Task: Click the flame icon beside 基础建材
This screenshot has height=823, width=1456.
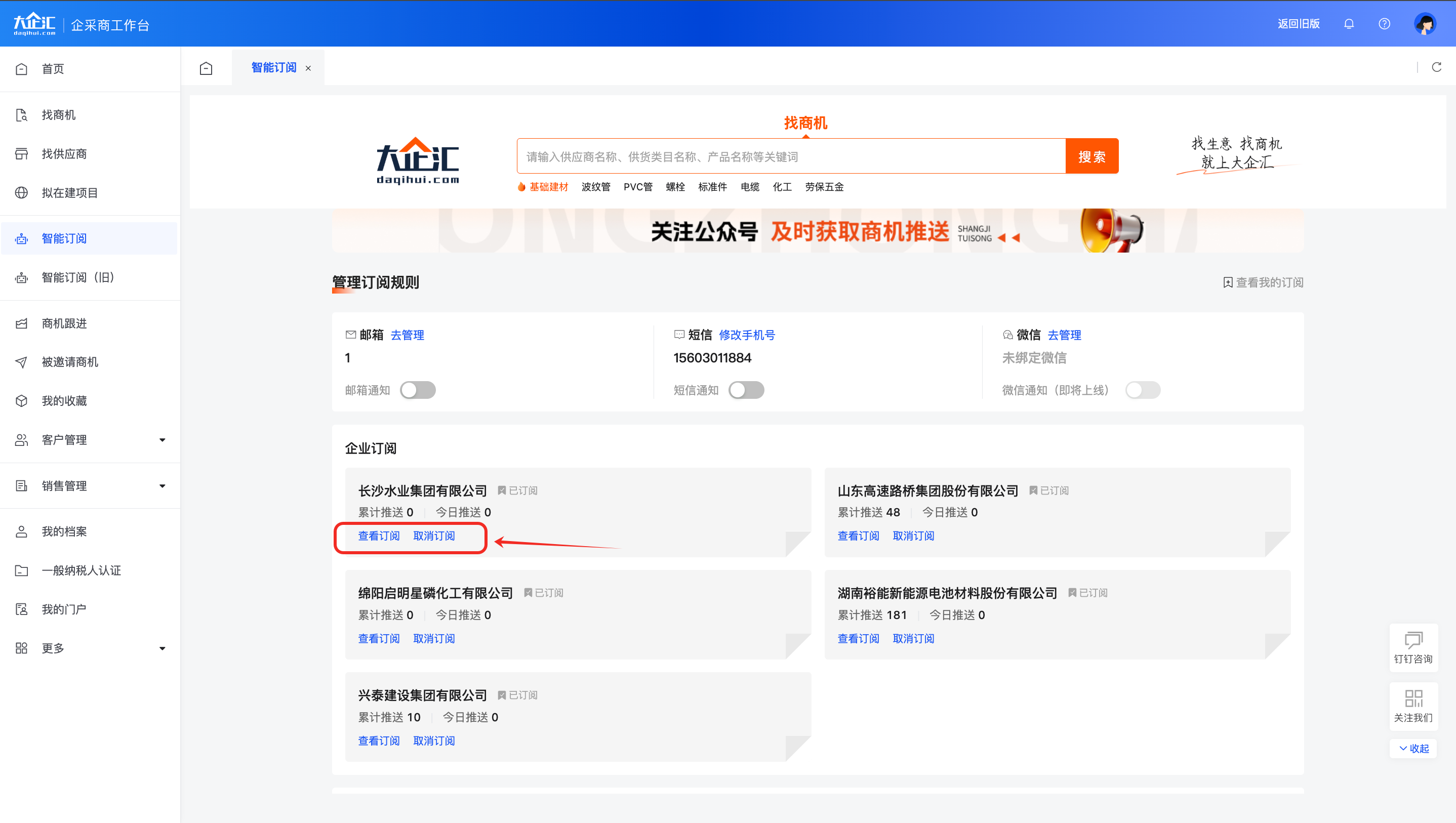Action: (521, 187)
